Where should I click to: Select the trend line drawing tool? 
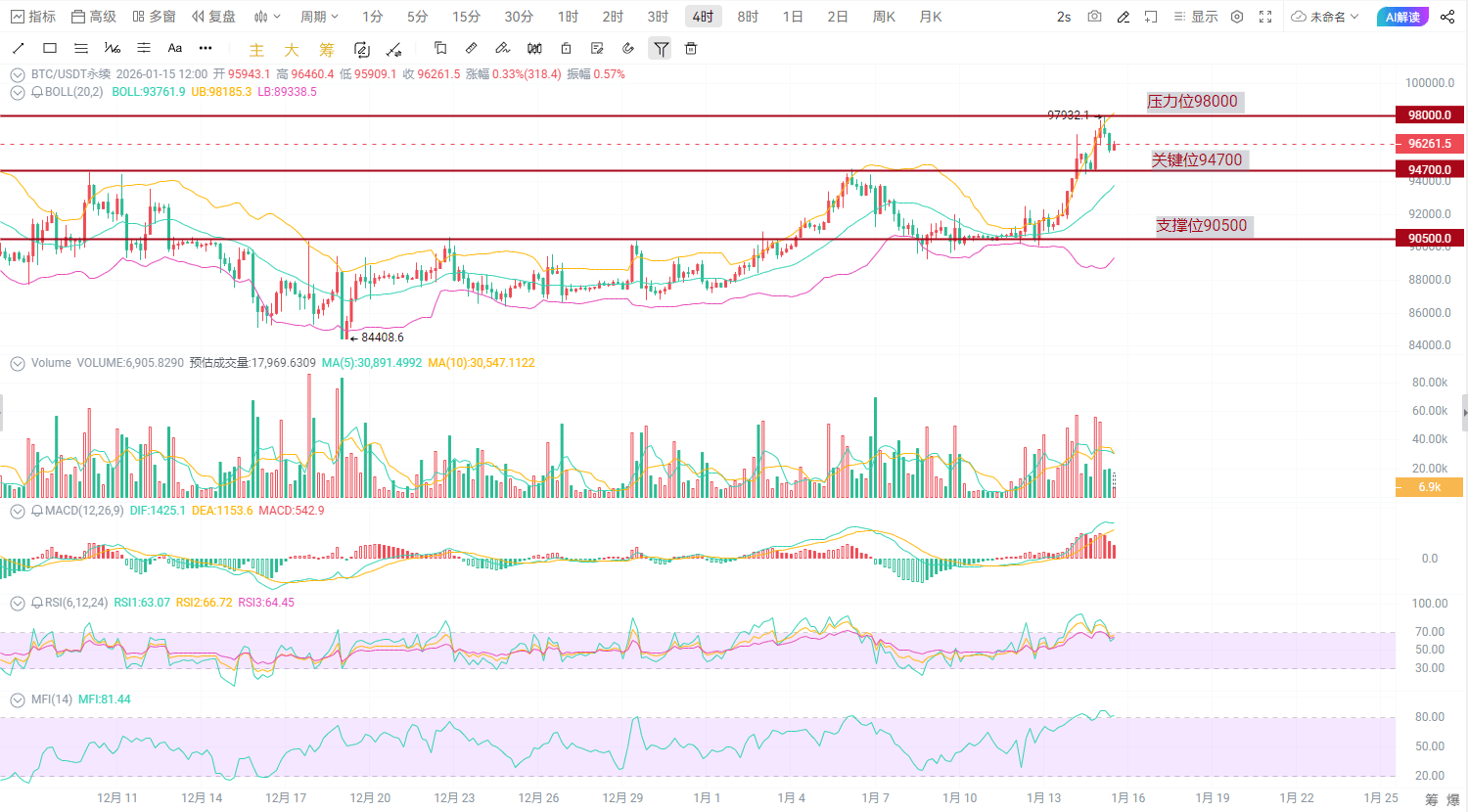pos(18,48)
